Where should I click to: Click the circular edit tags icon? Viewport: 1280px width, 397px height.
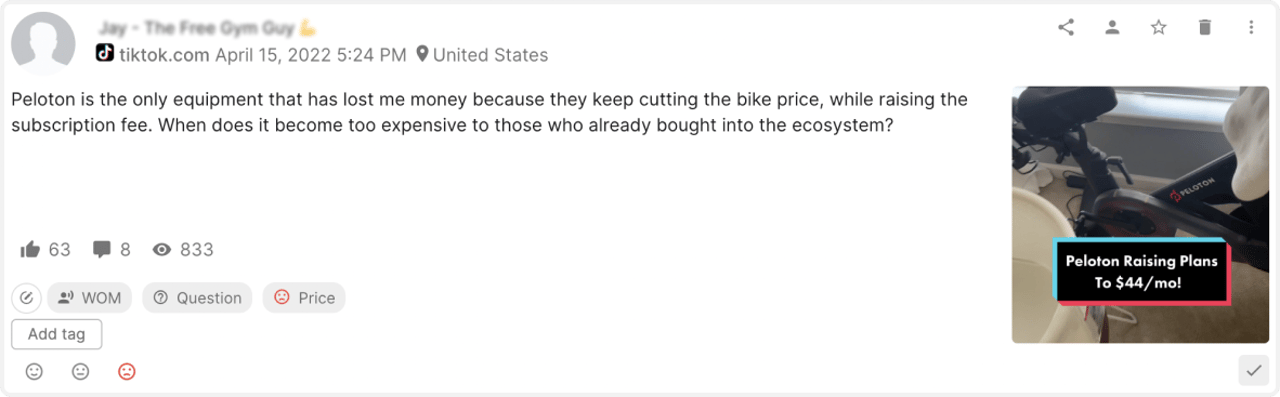pyautogui.click(x=27, y=298)
